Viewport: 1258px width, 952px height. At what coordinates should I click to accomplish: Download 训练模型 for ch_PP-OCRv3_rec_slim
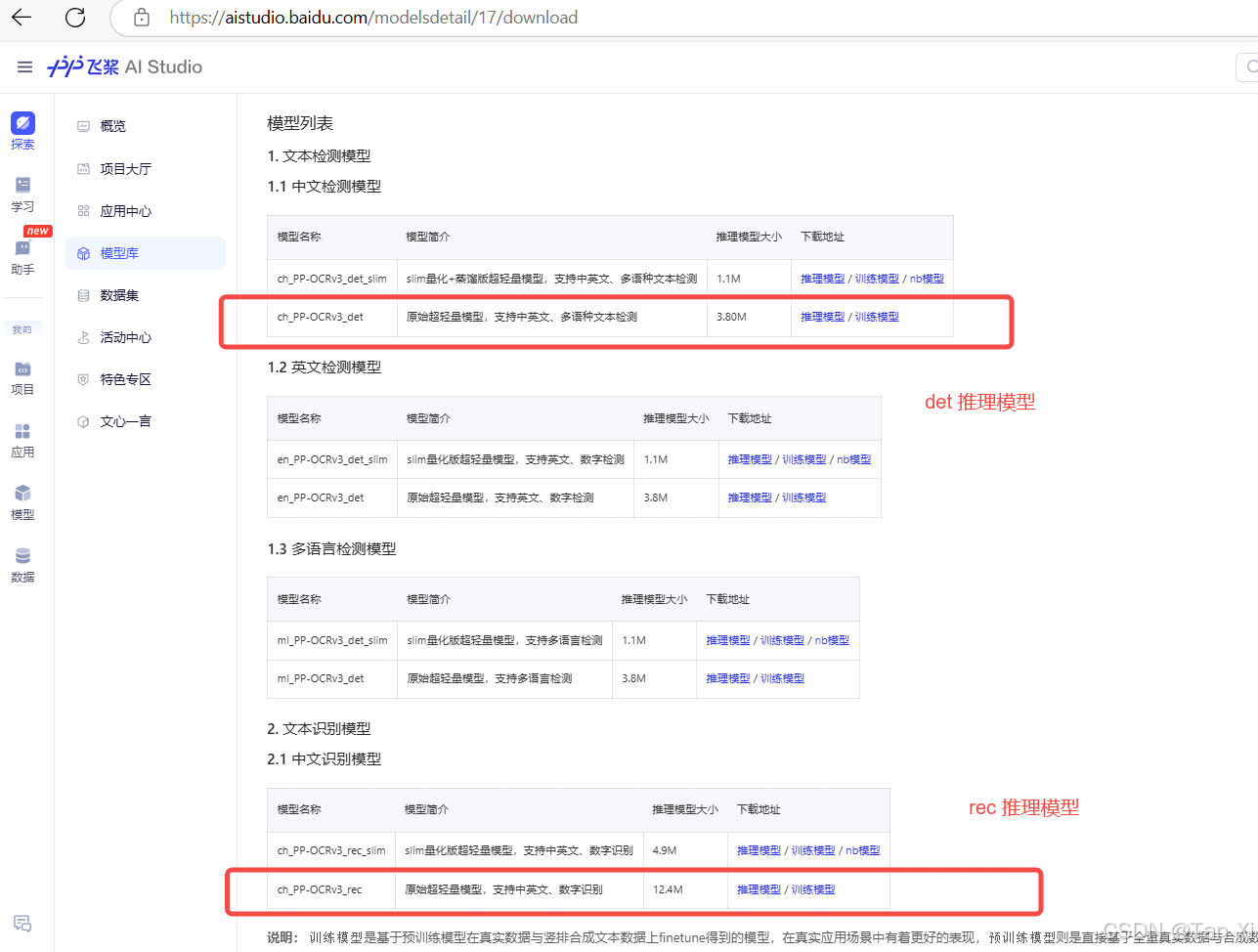click(x=813, y=850)
